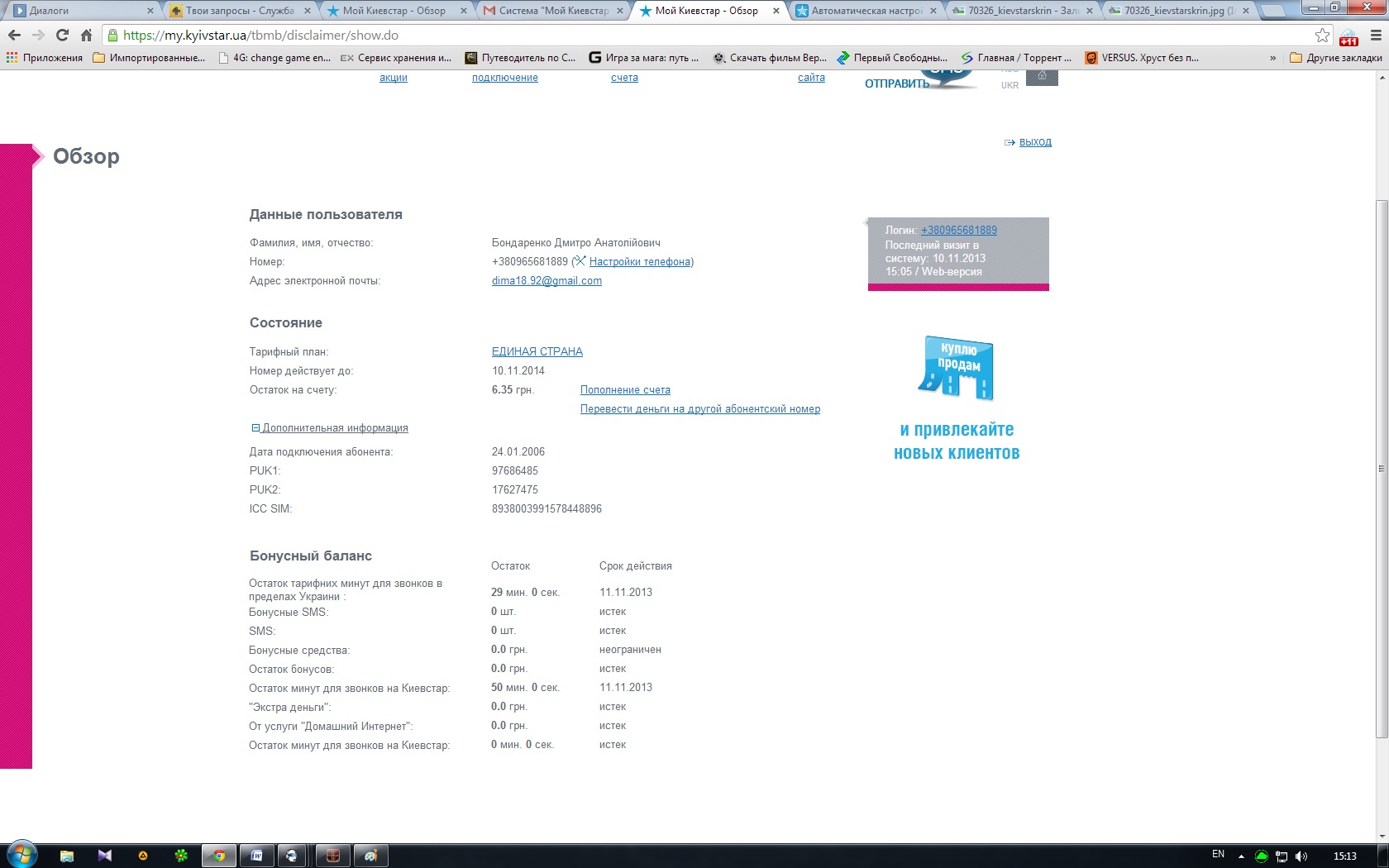This screenshot has height=868, width=1389.
Task: Click the browser Forward arrow
Action: point(38,36)
